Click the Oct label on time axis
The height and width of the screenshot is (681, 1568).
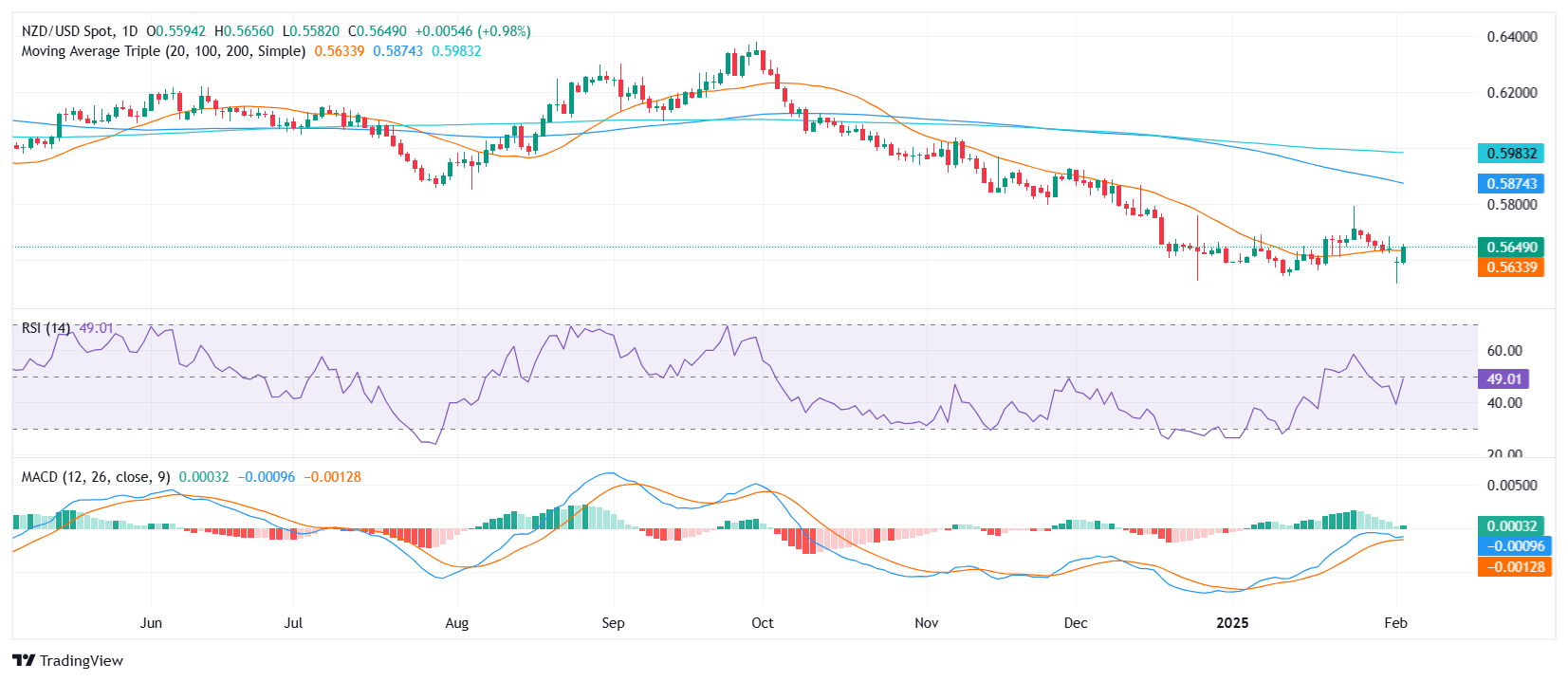tap(762, 623)
